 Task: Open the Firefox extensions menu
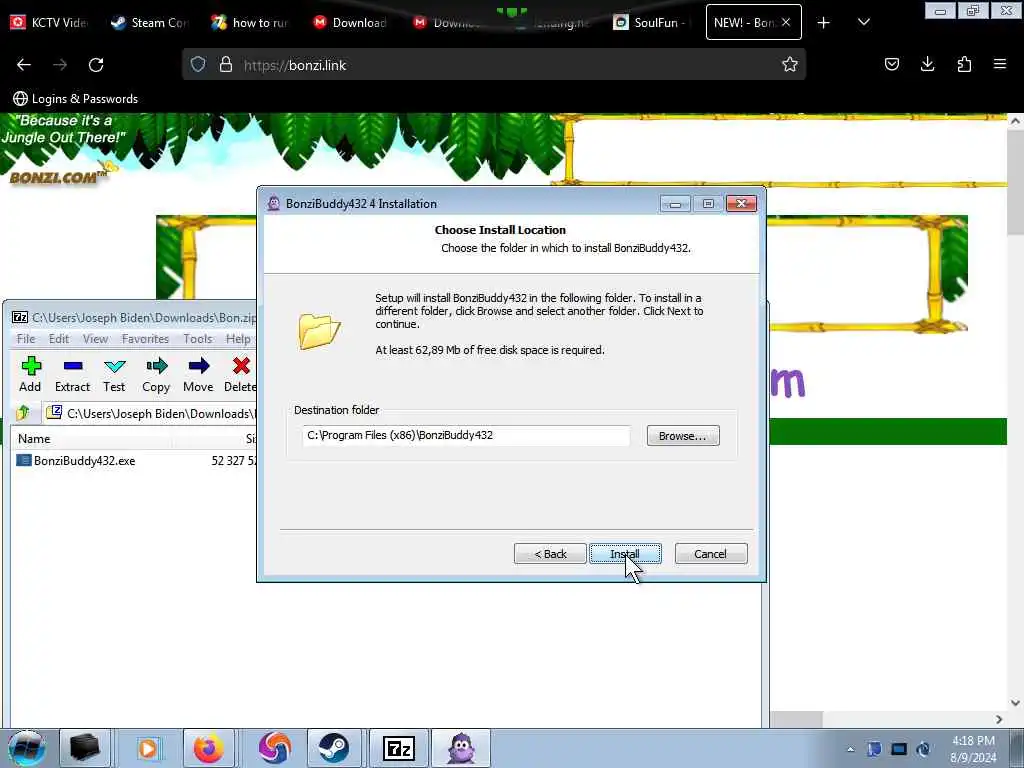964,64
